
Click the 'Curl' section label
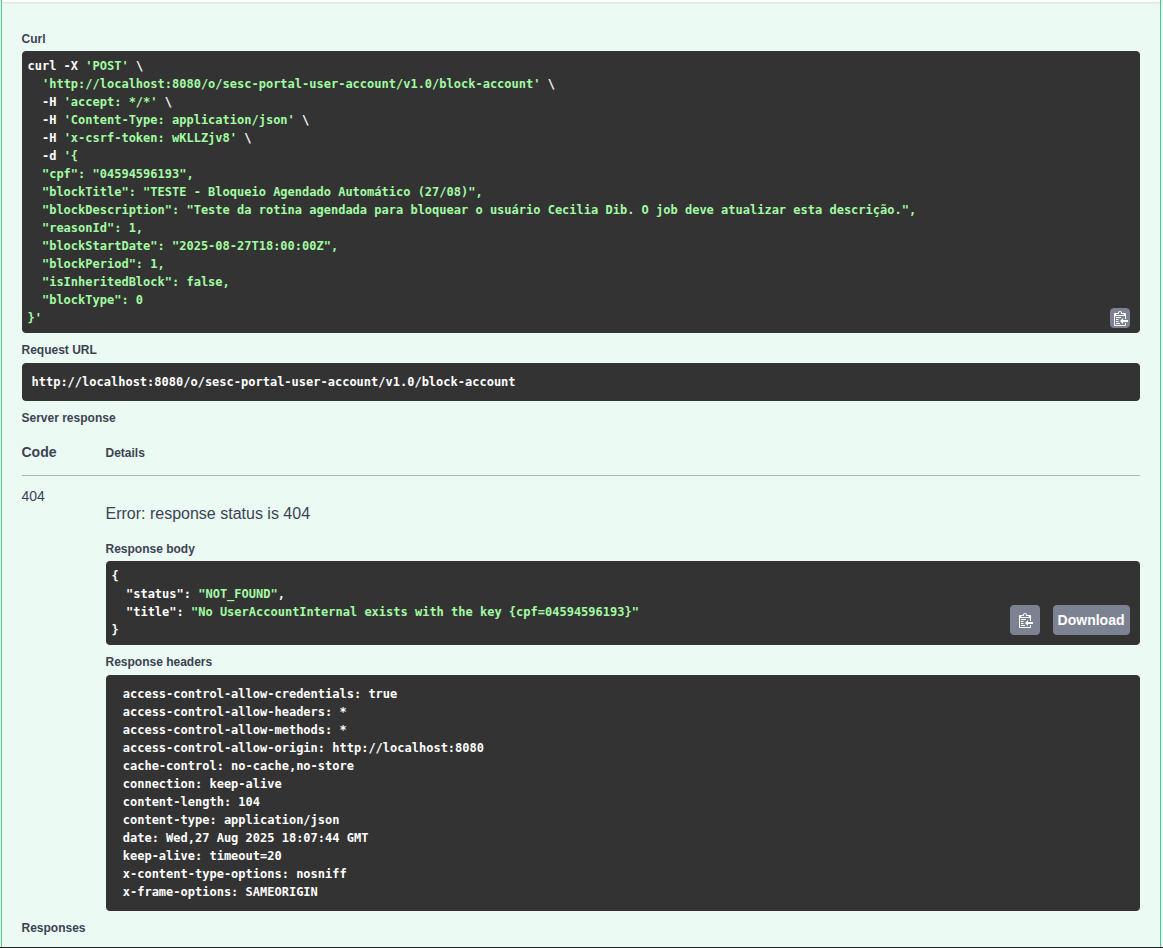click(33, 38)
